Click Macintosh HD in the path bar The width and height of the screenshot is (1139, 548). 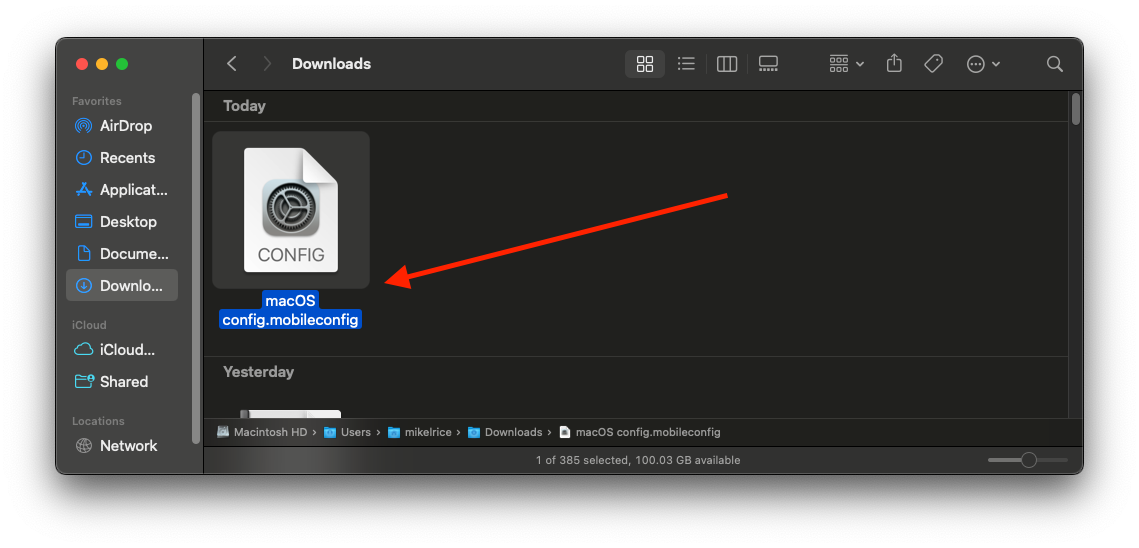point(262,432)
